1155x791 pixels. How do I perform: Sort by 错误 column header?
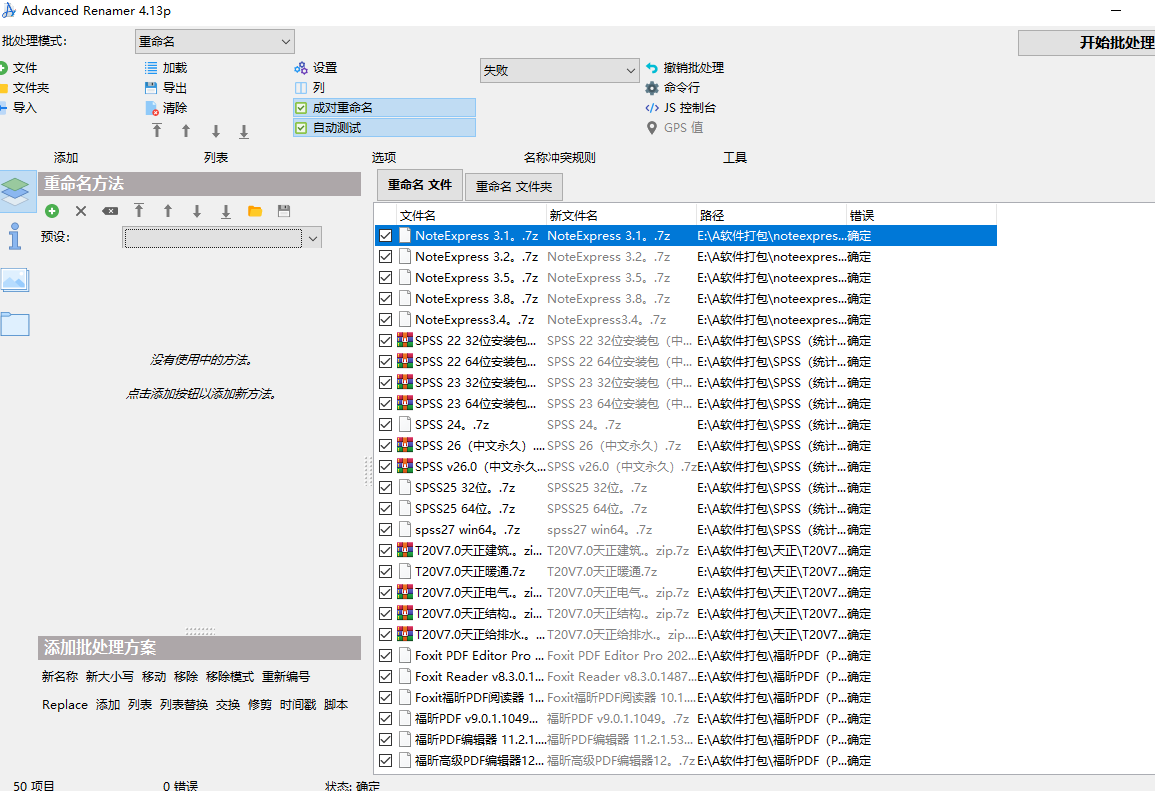tap(922, 215)
